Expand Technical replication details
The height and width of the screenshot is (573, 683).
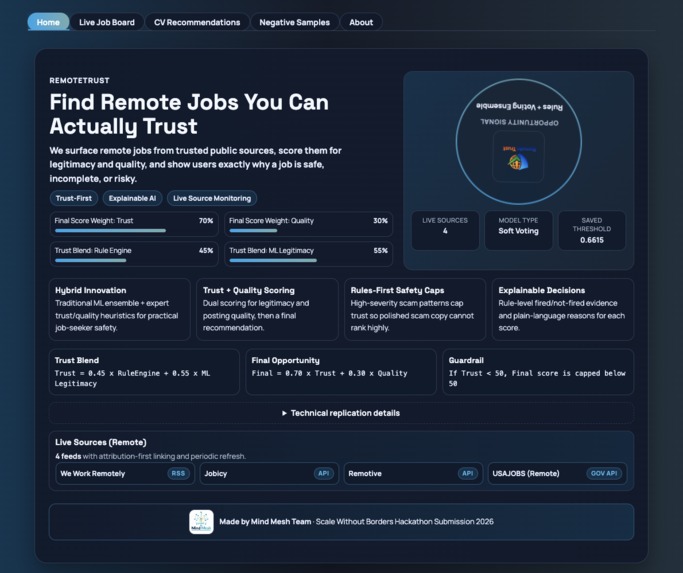pyautogui.click(x=341, y=413)
